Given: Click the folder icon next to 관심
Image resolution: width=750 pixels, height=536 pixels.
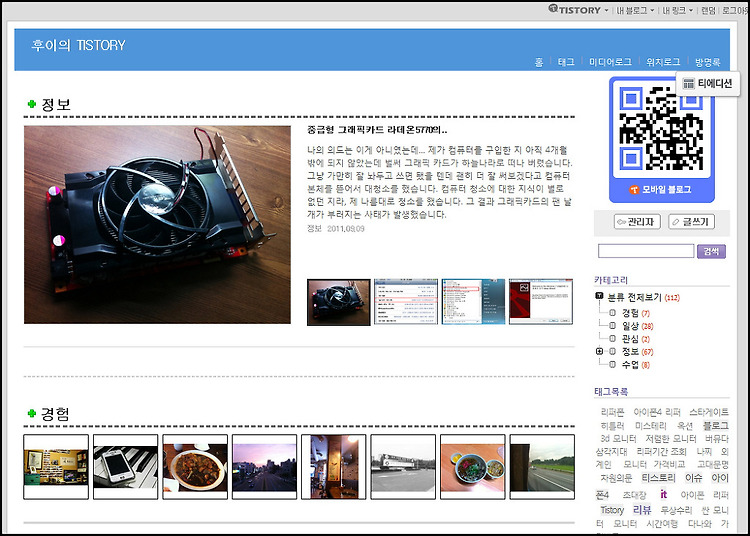Looking at the screenshot, I should click(612, 339).
